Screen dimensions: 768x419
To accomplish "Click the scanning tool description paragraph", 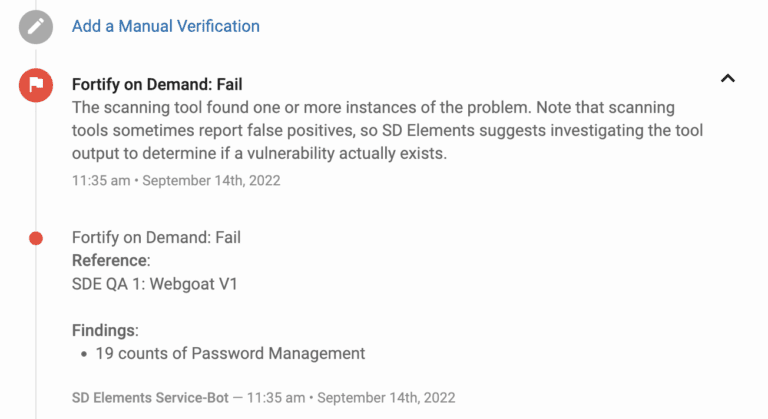I will [x=373, y=130].
